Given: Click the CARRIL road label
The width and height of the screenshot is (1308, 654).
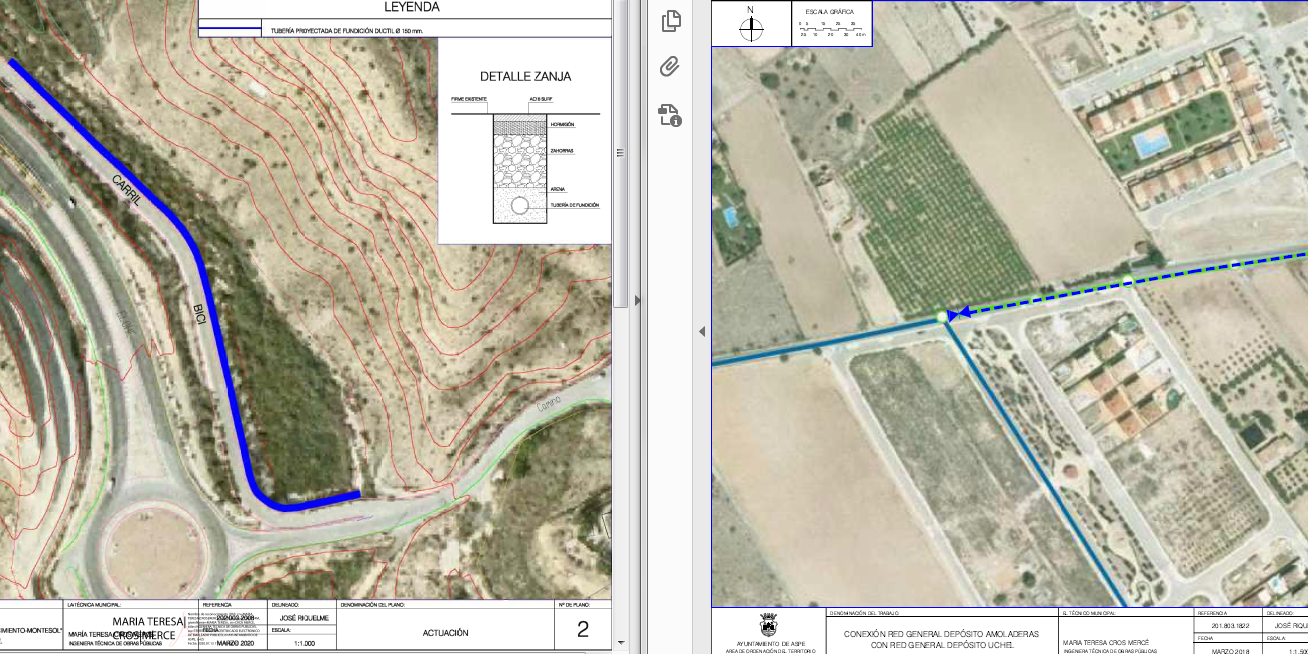Looking at the screenshot, I should point(131,193).
